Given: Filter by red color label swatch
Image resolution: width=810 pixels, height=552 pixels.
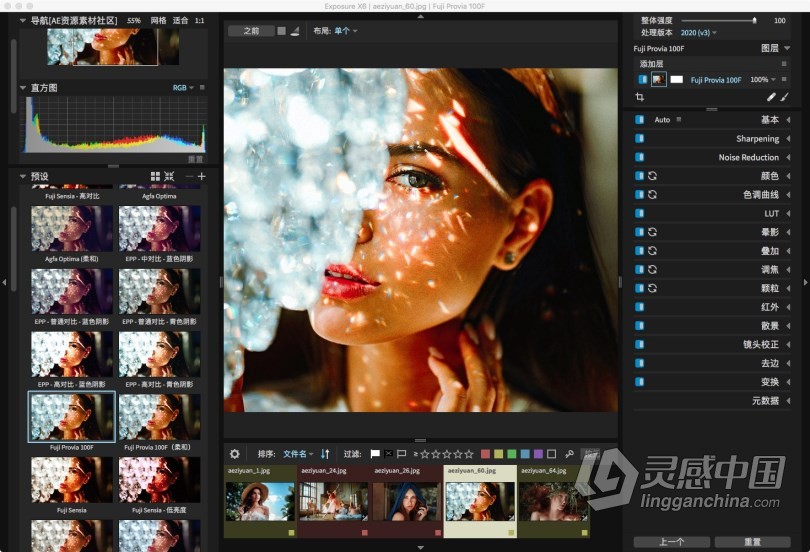Looking at the screenshot, I should click(x=485, y=454).
